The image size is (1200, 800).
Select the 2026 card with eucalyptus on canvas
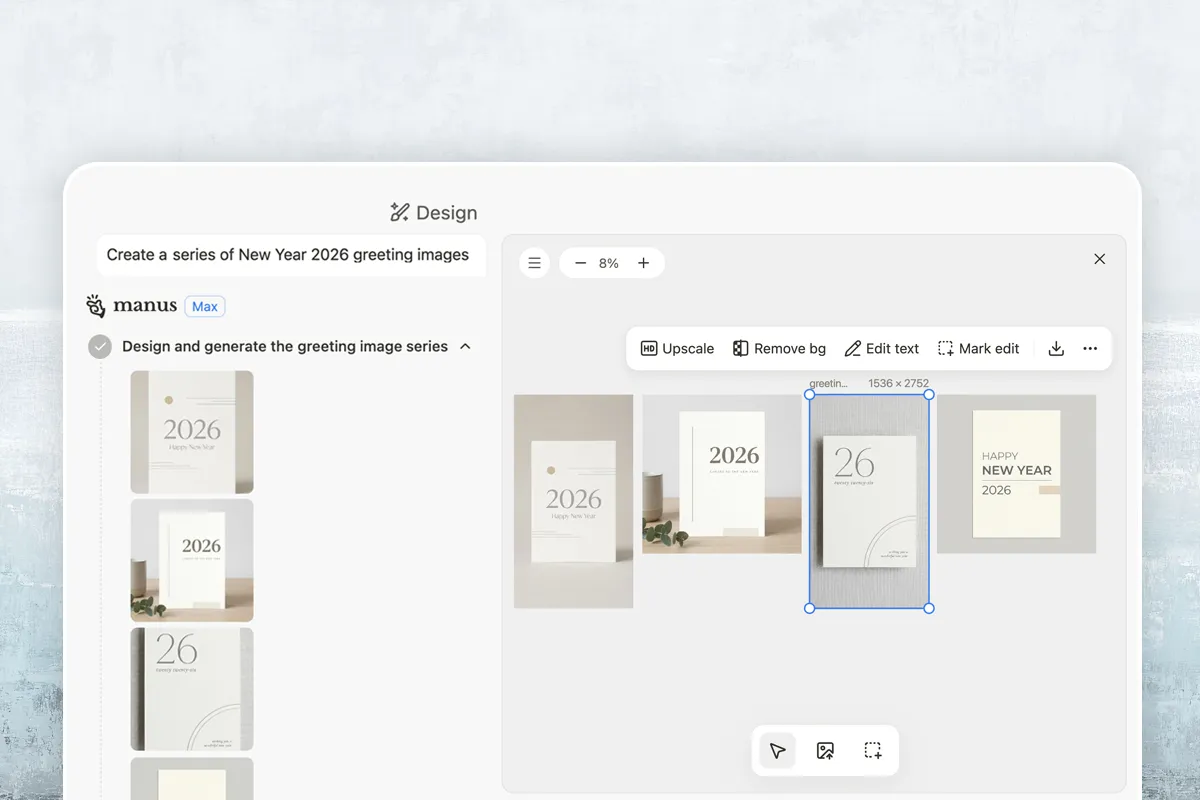(721, 474)
